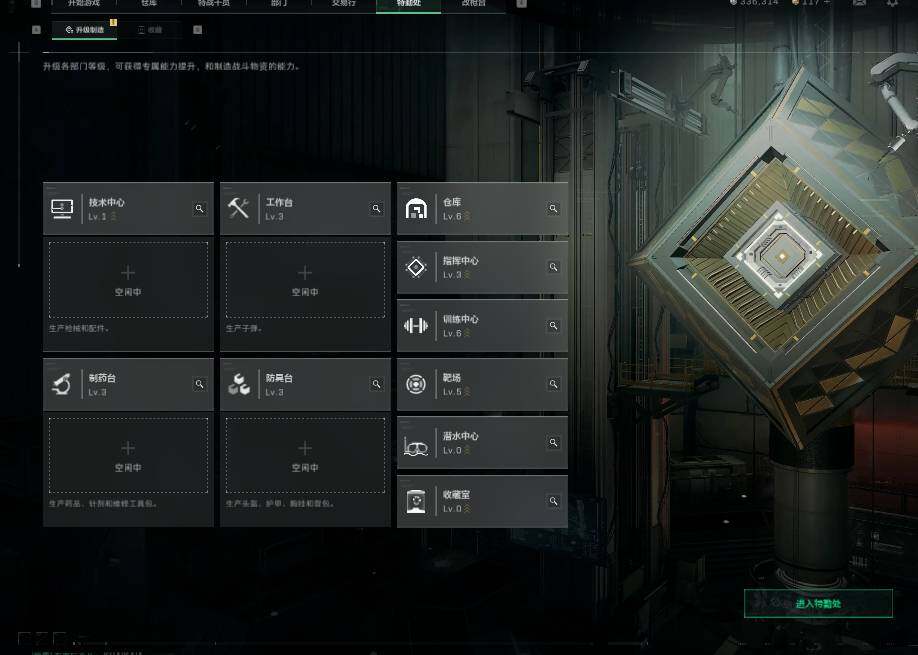Inspect 指挥中心 with its magnifier icon
918x655 pixels.
(553, 267)
